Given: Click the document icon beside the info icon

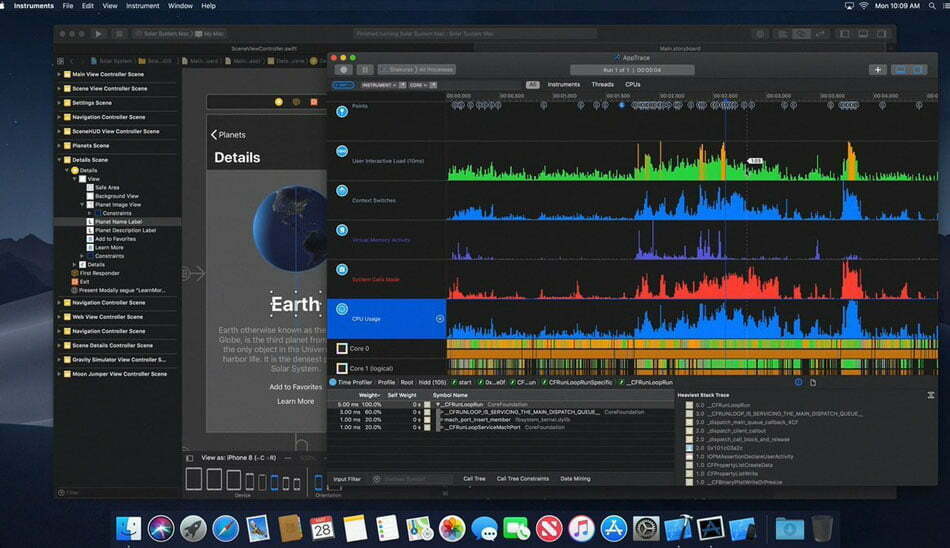Looking at the screenshot, I should (812, 382).
